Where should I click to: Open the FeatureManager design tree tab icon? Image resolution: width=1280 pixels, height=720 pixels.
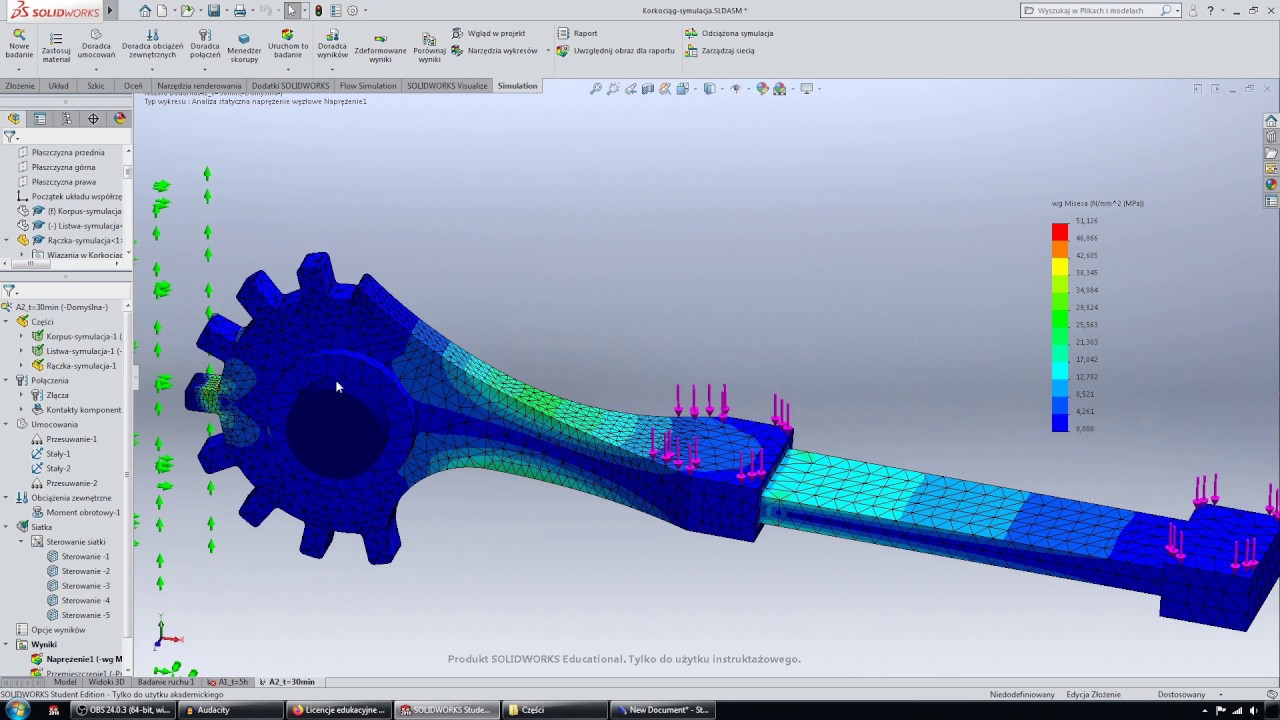14,119
